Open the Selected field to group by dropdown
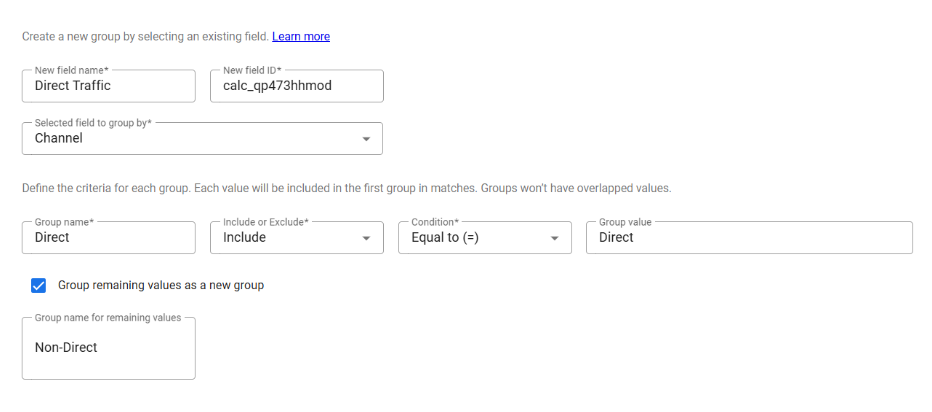The width and height of the screenshot is (932, 412). (202, 138)
